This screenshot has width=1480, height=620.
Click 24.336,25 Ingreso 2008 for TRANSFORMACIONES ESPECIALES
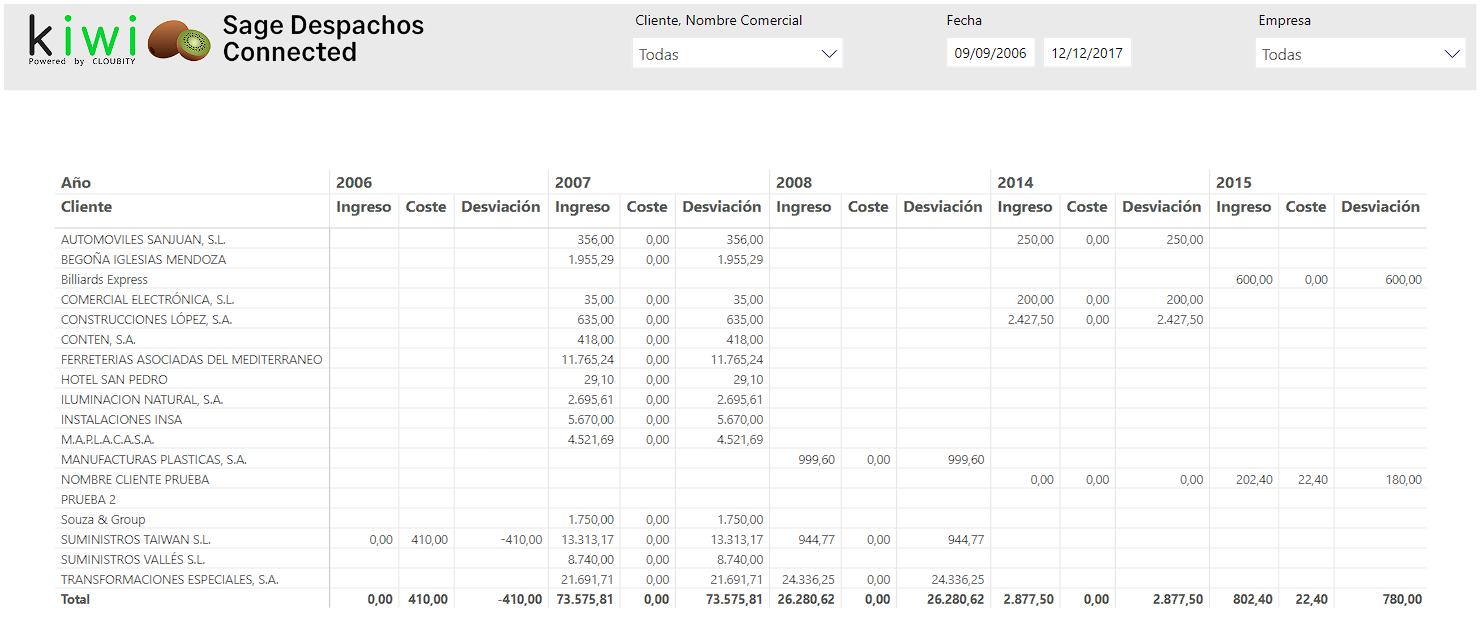coord(808,580)
